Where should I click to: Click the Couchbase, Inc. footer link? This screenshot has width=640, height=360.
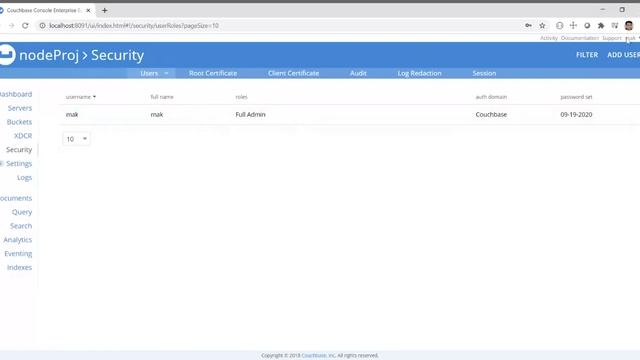318,356
